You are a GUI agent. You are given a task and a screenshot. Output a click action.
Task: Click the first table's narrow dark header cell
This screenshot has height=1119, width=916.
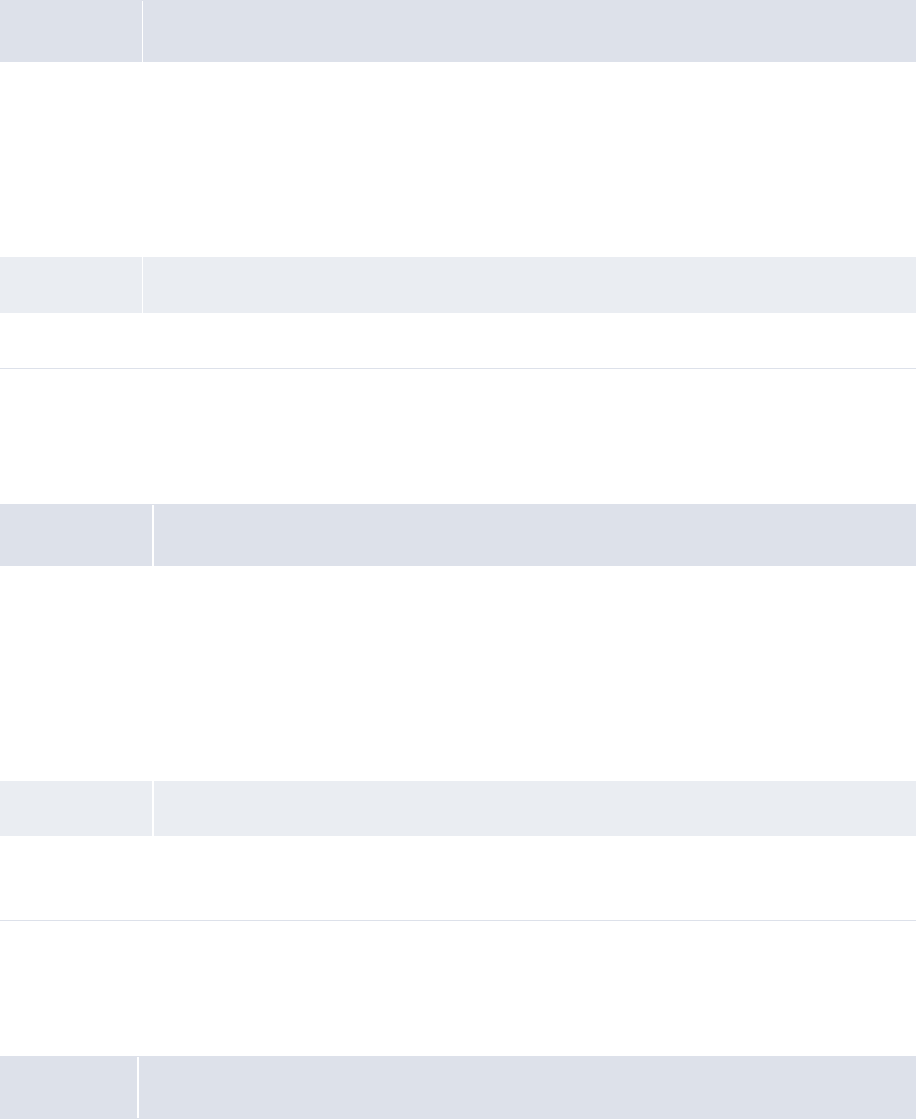pyautogui.click(x=70, y=31)
